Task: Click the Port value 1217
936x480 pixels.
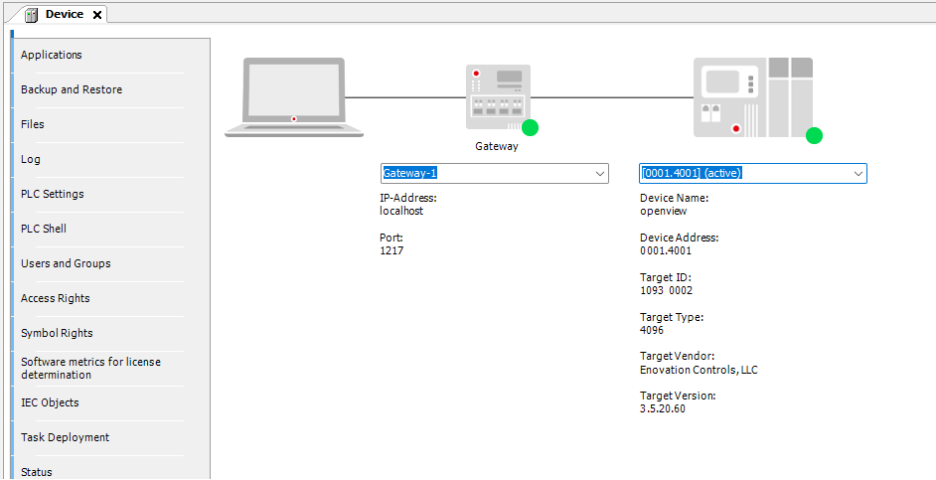Action: pyautogui.click(x=392, y=251)
